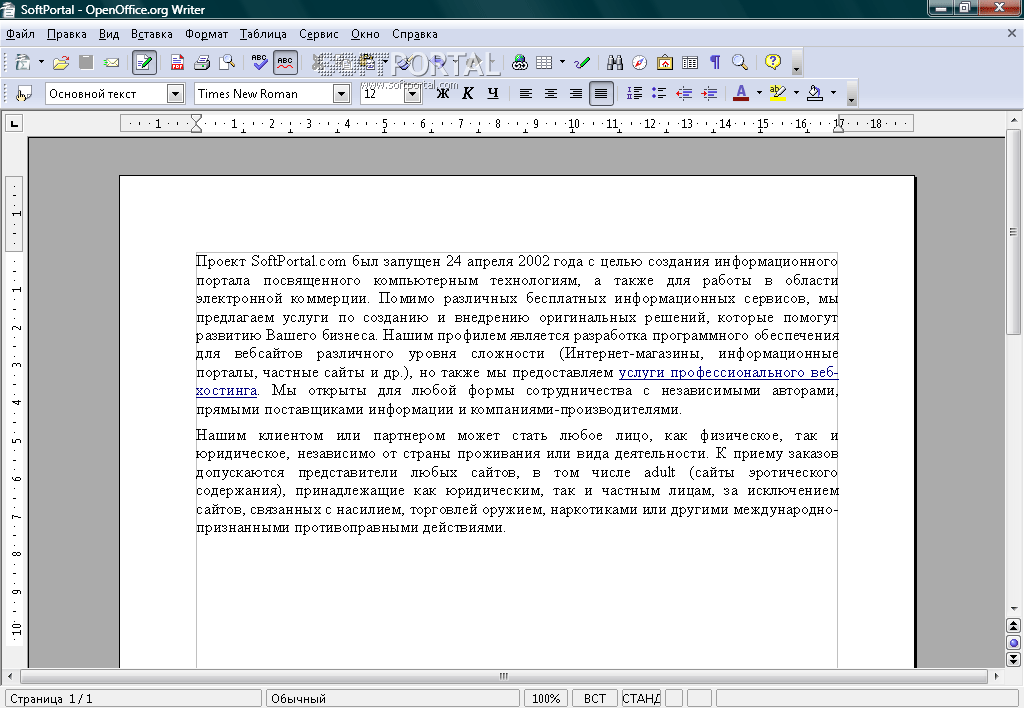
Task: Open font size dropdown
Action: [412, 94]
